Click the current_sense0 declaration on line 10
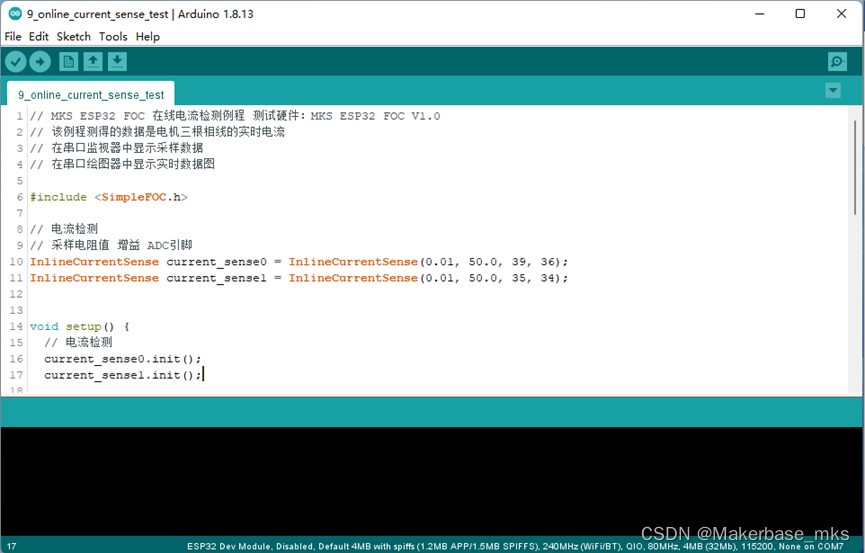 [x=298, y=262]
